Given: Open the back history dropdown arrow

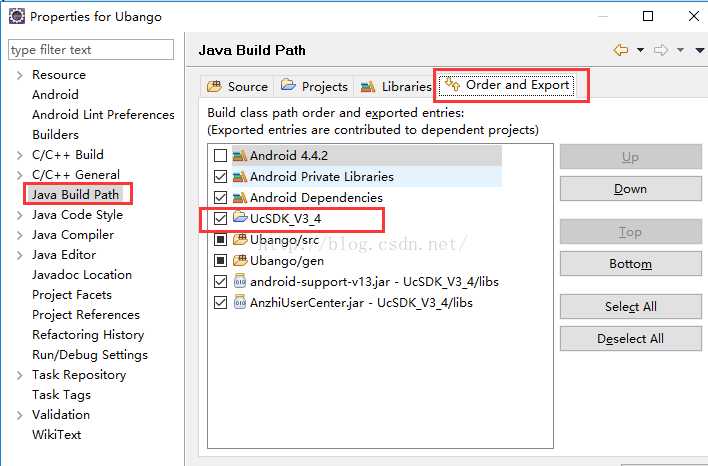Looking at the screenshot, I should click(640, 50).
